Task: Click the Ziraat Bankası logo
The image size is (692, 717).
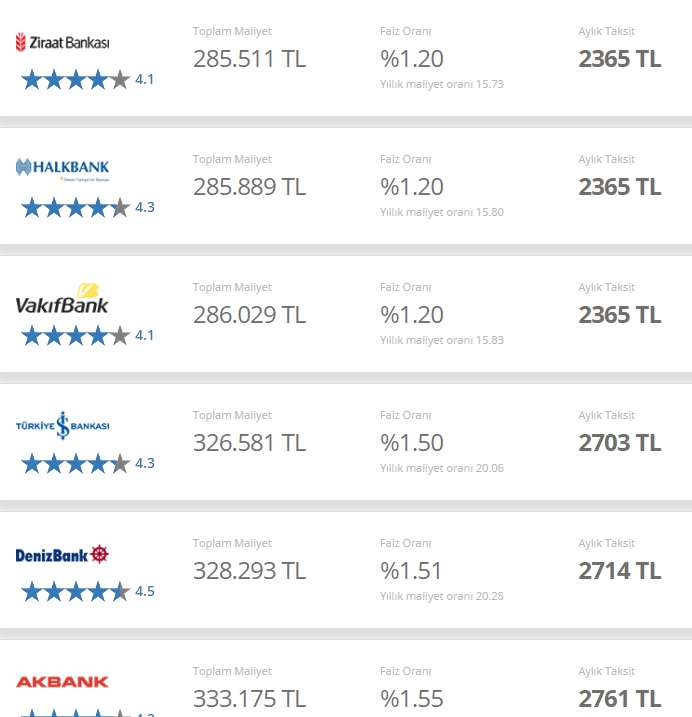Action: (63, 42)
